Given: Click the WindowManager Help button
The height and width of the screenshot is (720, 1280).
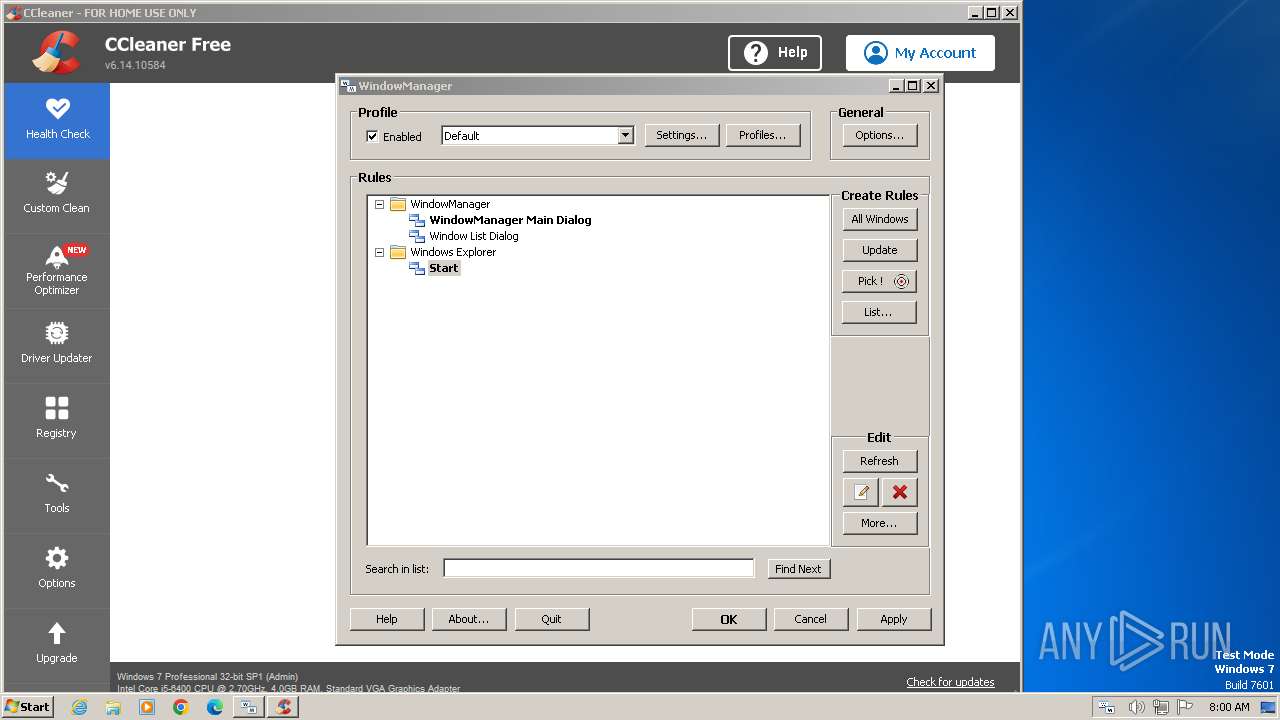Looking at the screenshot, I should 387,619.
